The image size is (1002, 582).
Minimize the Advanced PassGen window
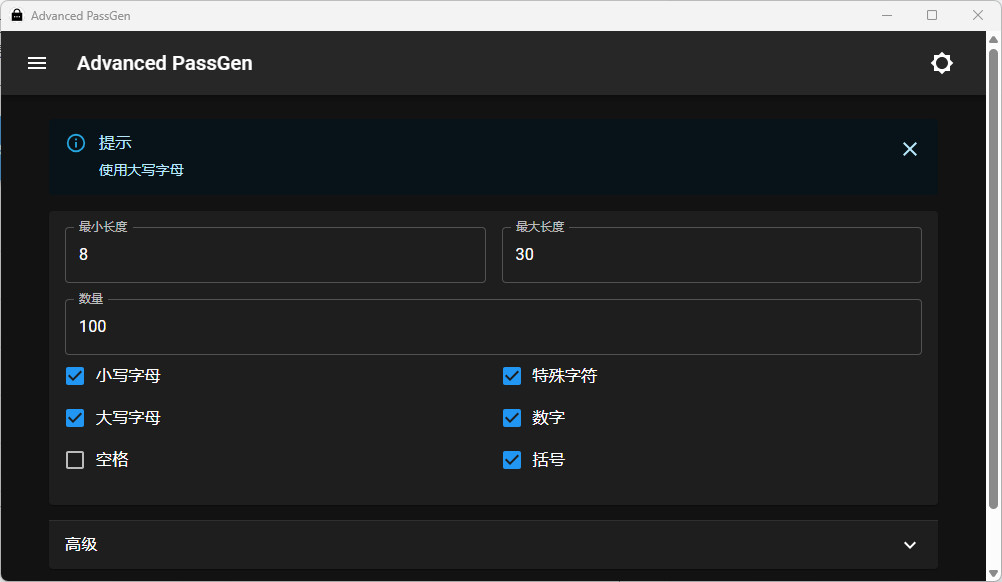[x=886, y=15]
